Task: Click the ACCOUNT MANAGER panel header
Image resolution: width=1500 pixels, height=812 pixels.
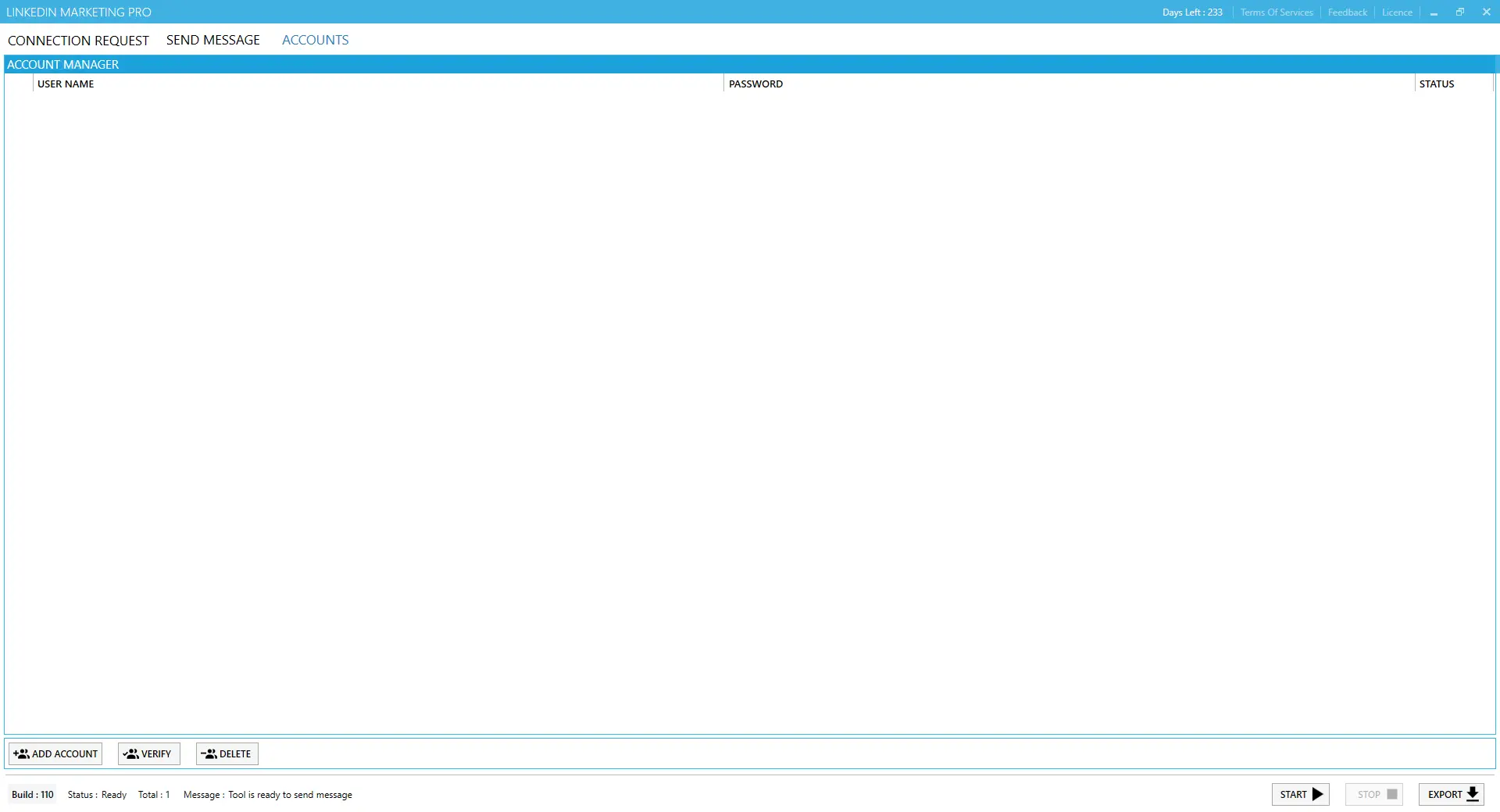Action: pos(62,65)
